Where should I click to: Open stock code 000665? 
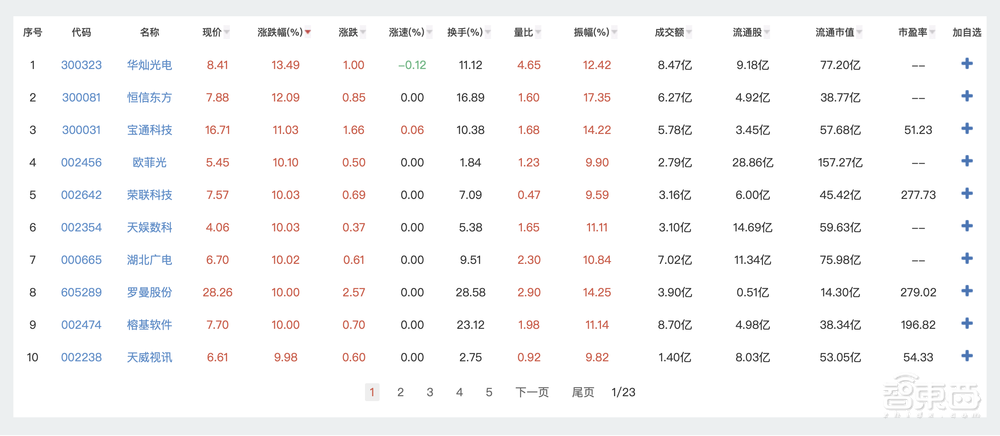point(81,259)
